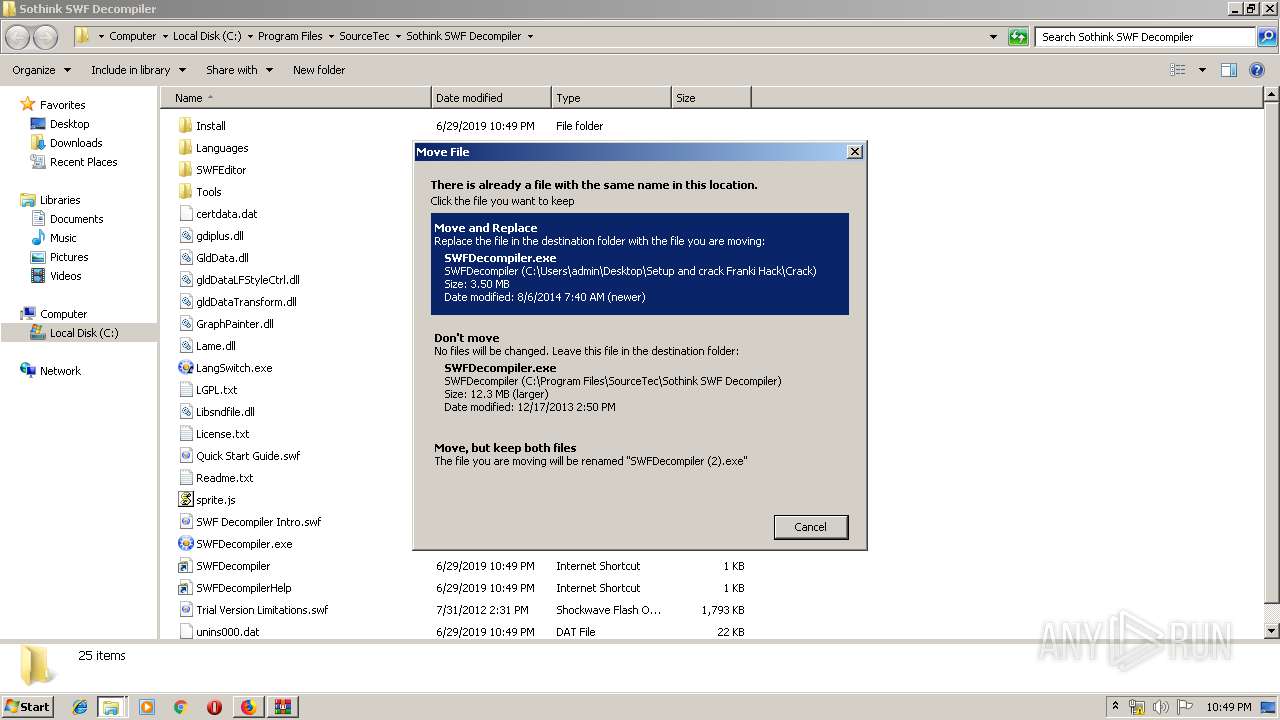Click the Install folder icon

[x=185, y=126]
